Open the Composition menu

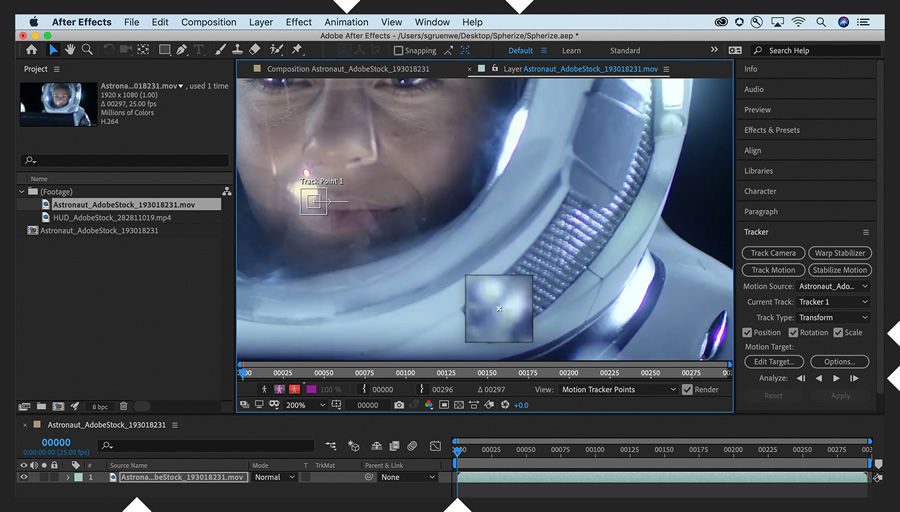point(208,22)
